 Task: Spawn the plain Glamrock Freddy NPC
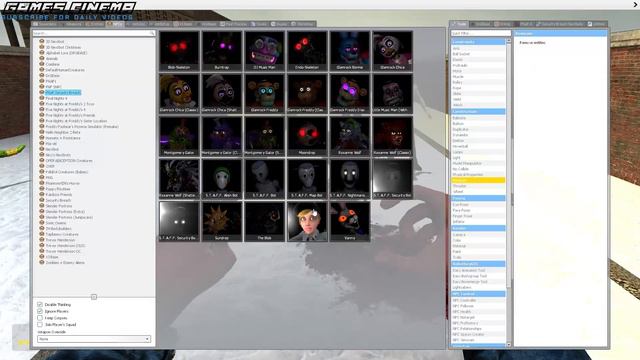coord(264,93)
